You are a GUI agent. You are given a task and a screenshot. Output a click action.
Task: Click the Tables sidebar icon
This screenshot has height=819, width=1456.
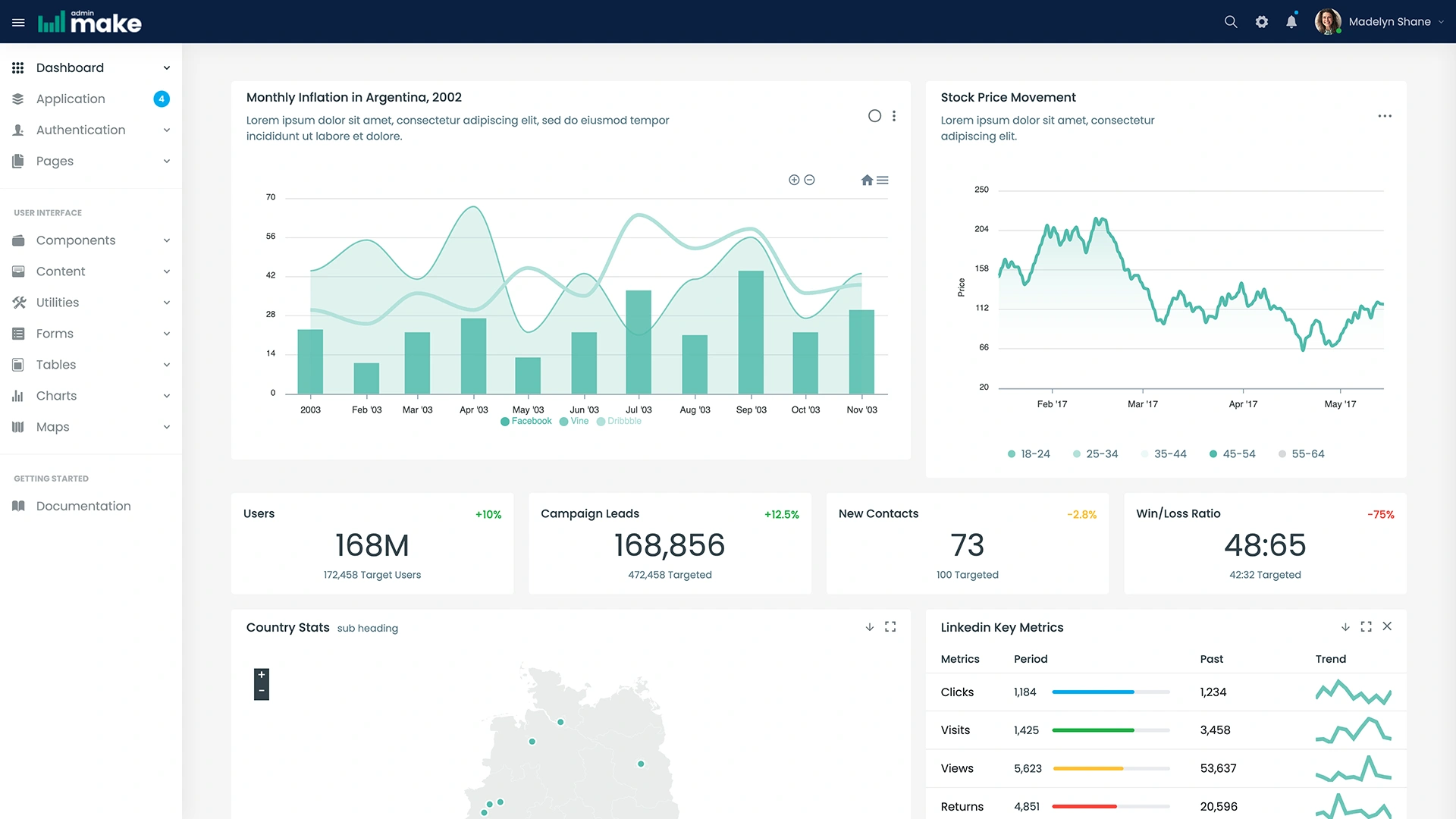point(18,365)
